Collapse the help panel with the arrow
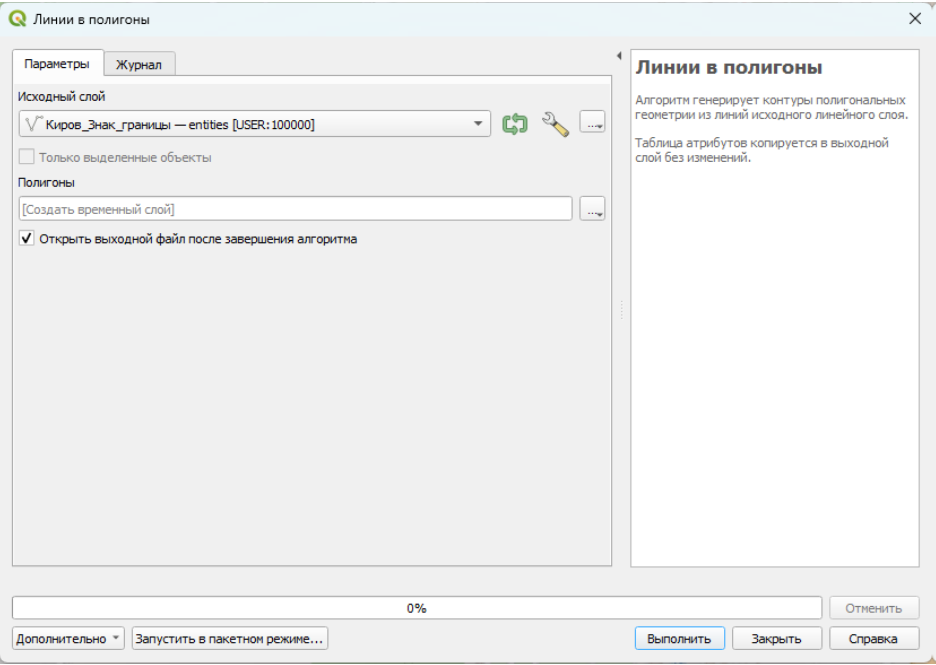Image resolution: width=936 pixels, height=665 pixels. pyautogui.click(x=618, y=55)
